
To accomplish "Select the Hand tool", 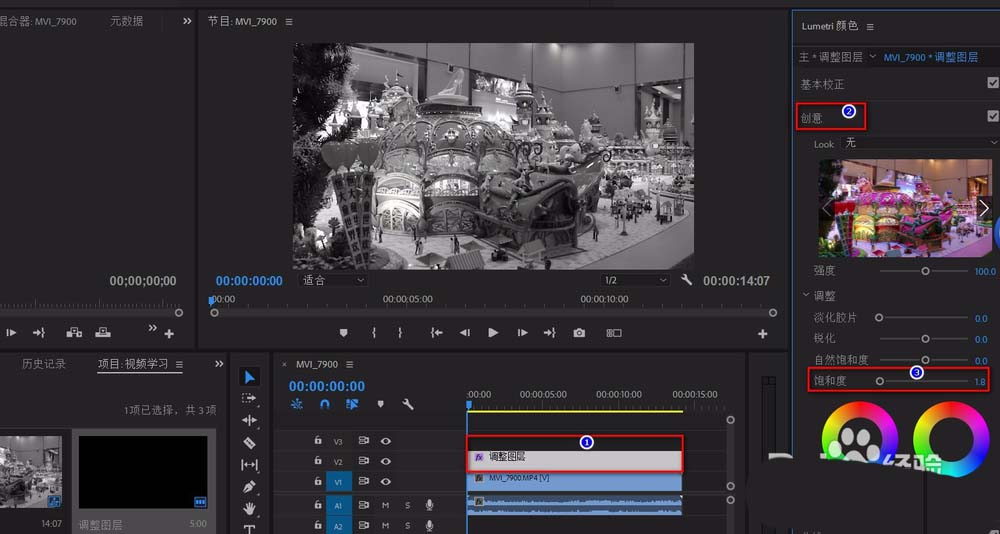I will (x=250, y=509).
